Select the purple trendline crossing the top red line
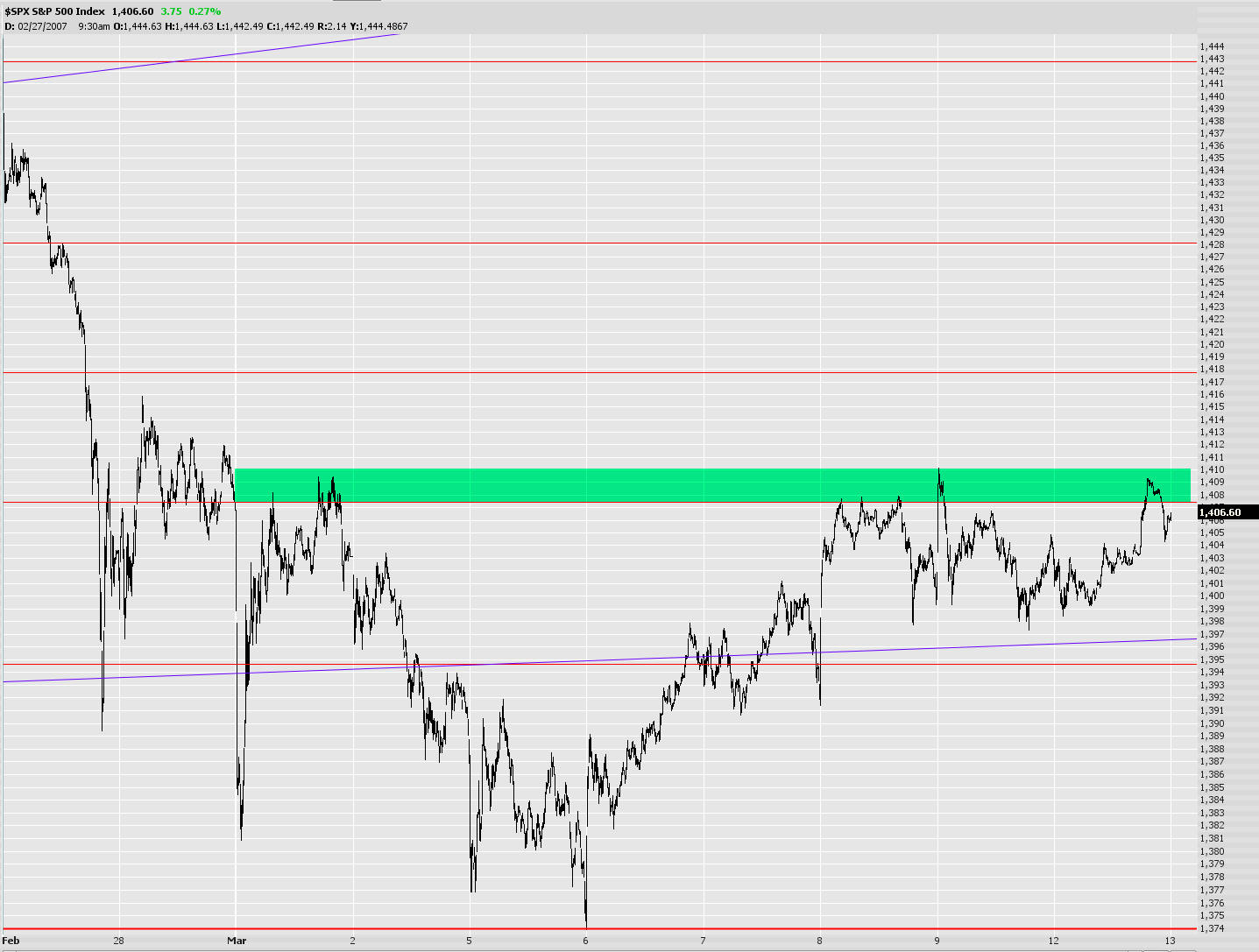This screenshot has width=1259, height=952. click(201, 59)
